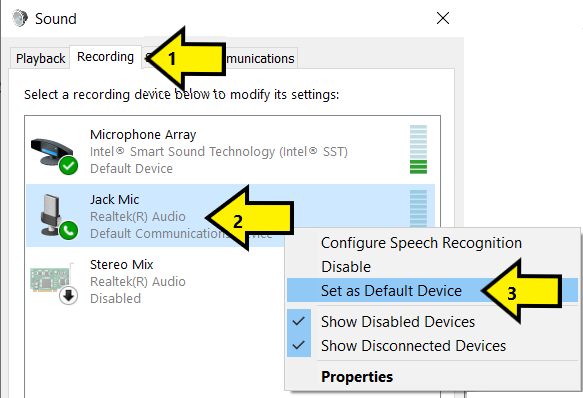
Task: Click the green checkmark default device badge
Action: pos(69,166)
